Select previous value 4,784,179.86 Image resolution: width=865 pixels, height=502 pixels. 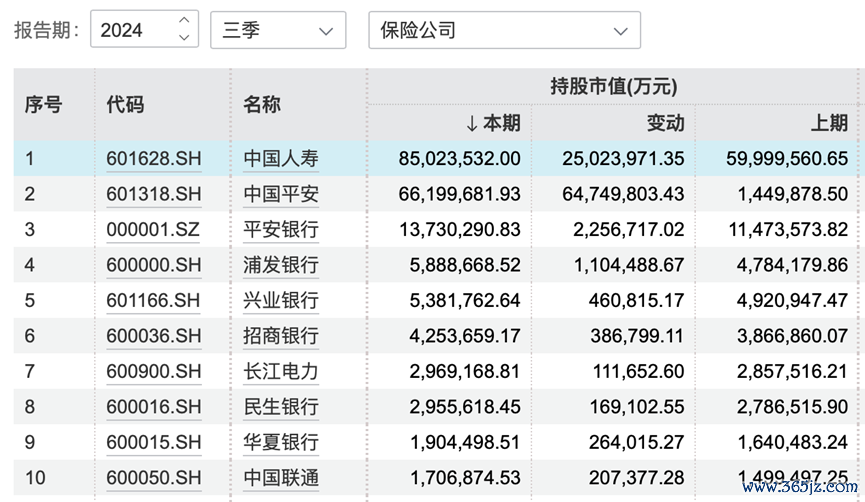click(x=793, y=265)
